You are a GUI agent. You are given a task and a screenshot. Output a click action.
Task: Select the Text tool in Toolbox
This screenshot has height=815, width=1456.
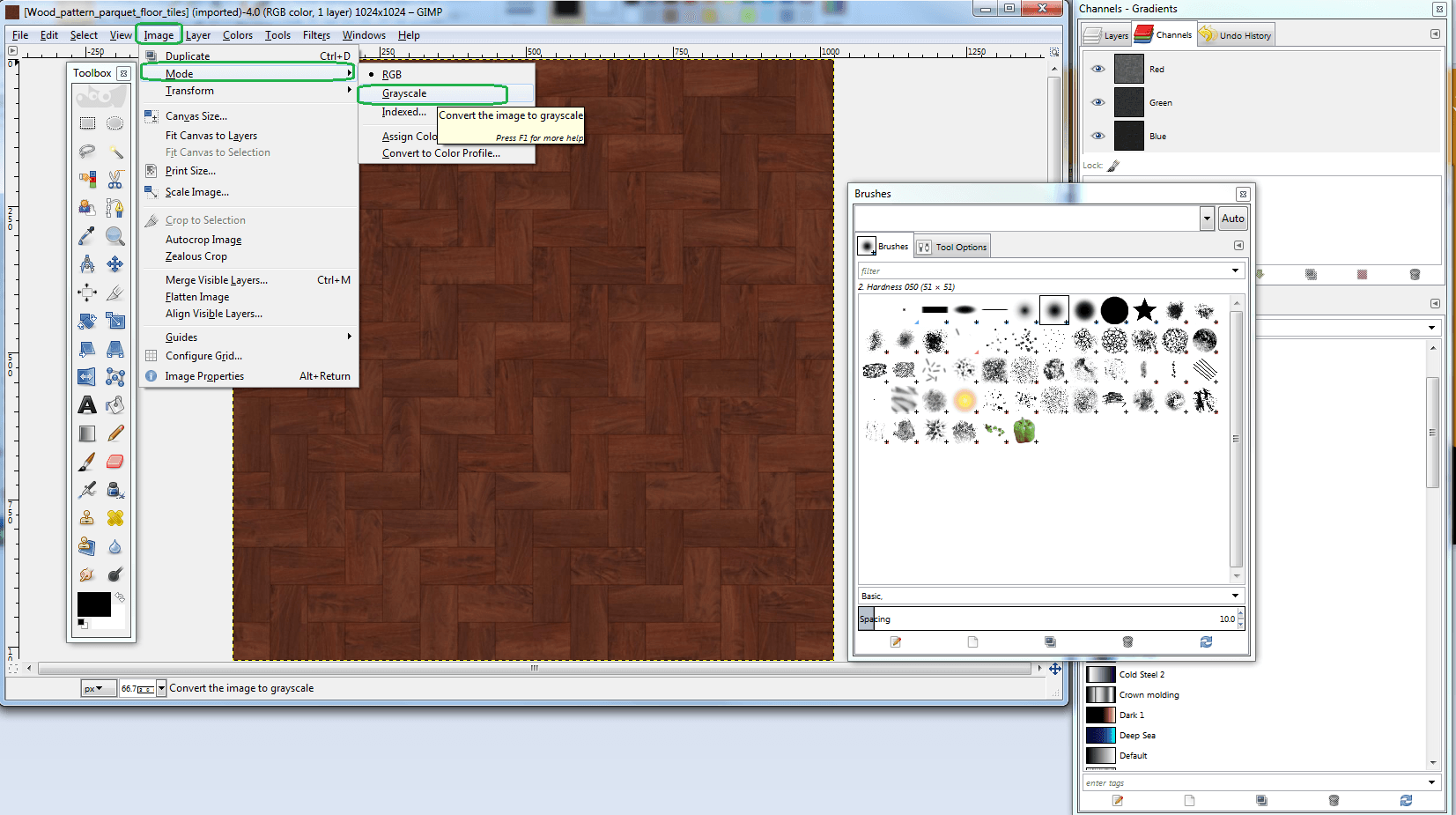coord(87,405)
